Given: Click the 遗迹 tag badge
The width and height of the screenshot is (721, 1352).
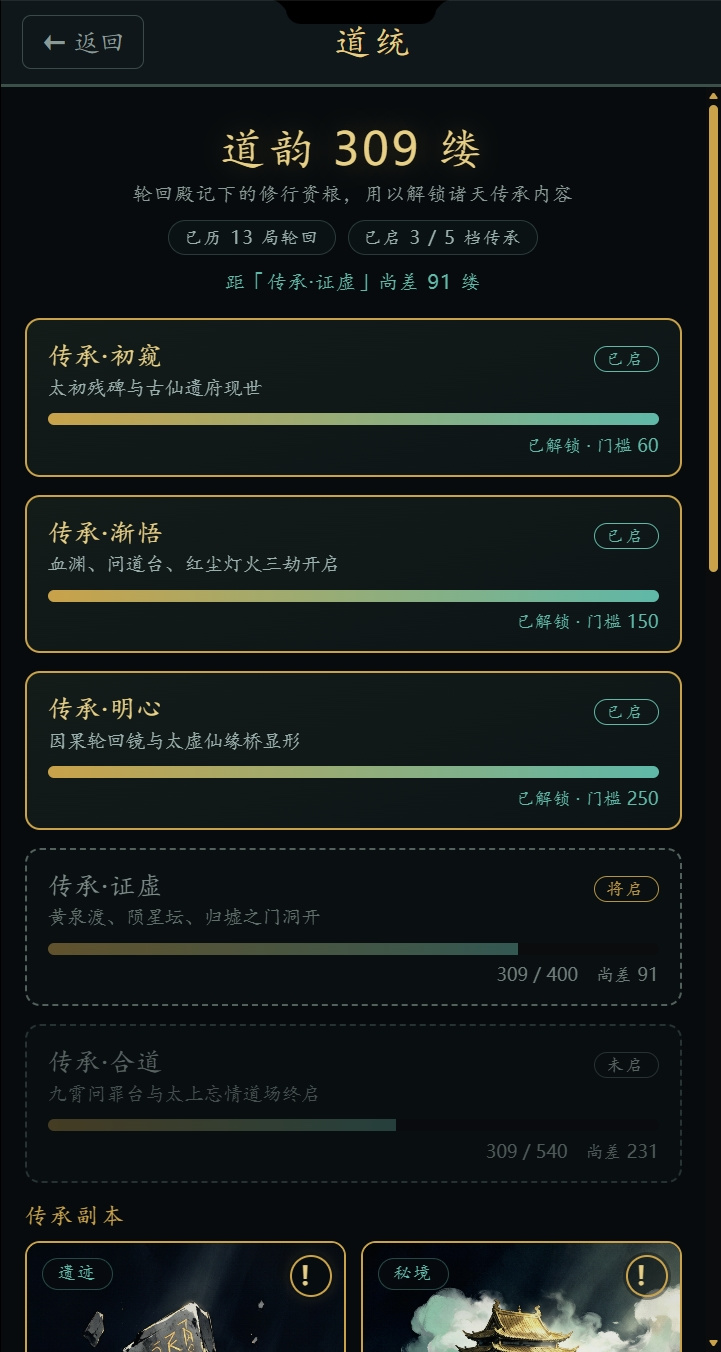Looking at the screenshot, I should point(77,1273).
